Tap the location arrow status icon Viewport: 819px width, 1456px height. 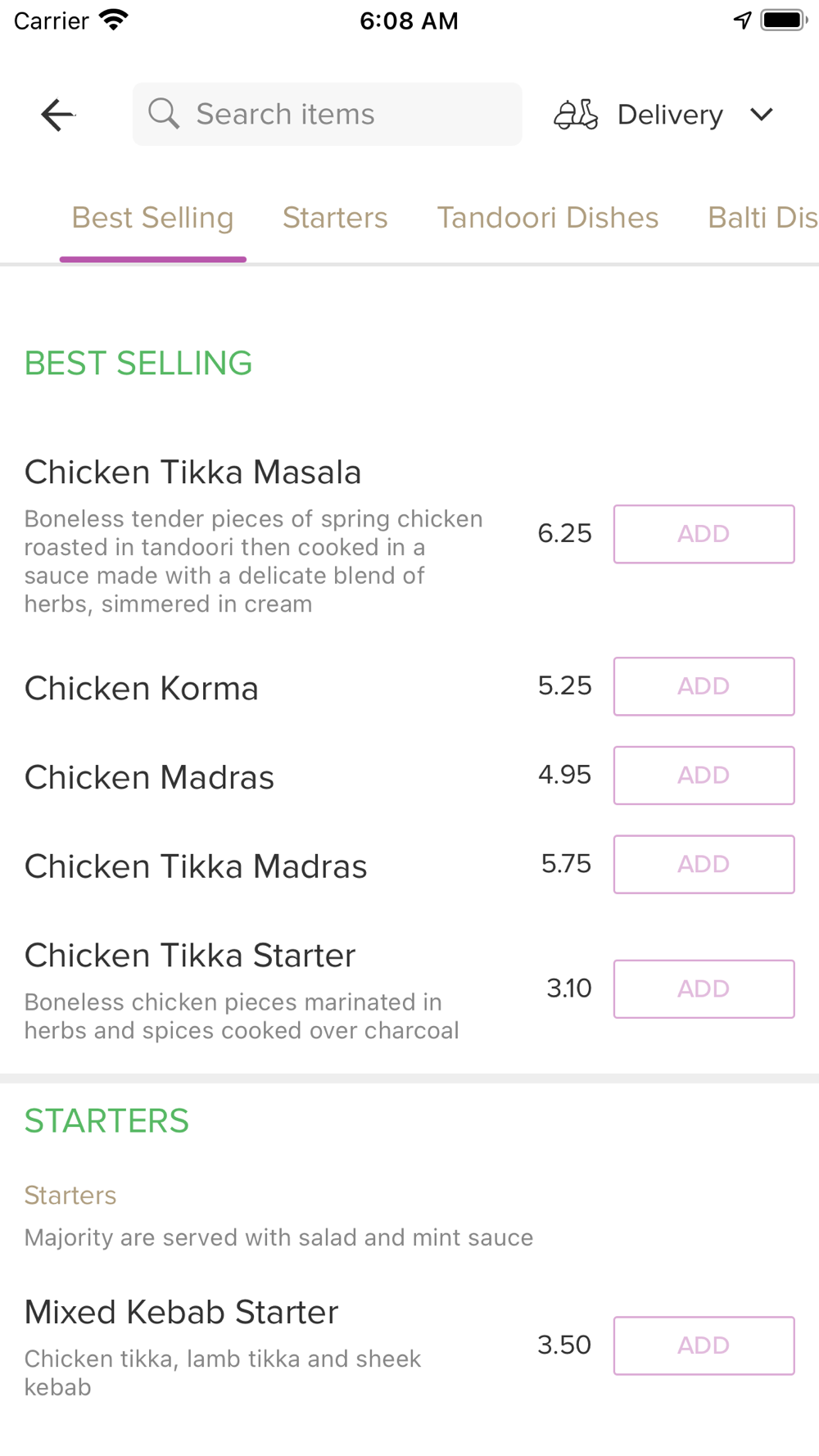742,20
